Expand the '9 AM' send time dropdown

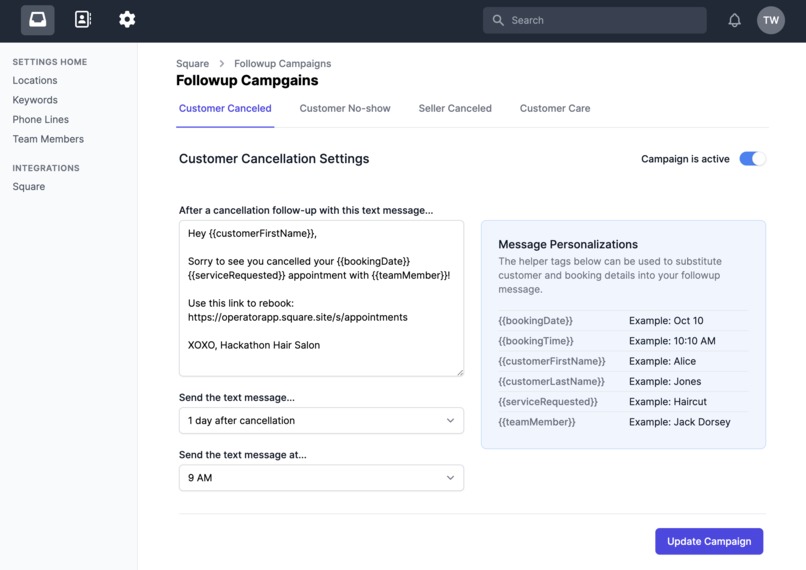coord(321,477)
